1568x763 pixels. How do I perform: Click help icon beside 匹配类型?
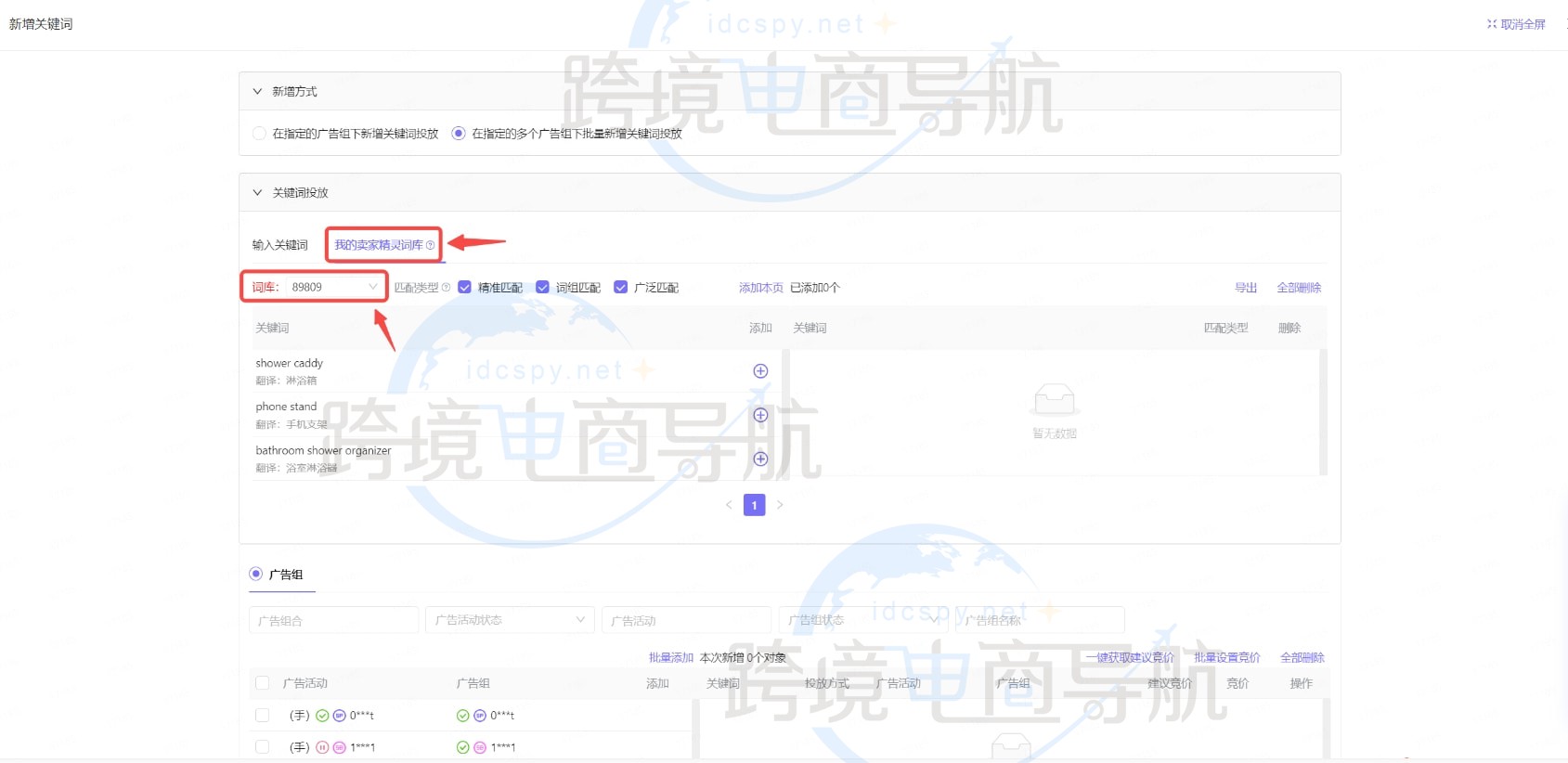point(446,288)
